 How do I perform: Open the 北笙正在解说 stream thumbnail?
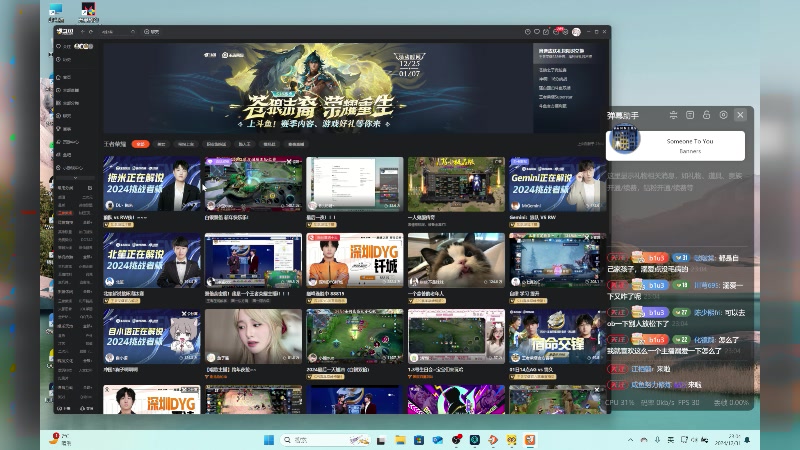pyautogui.click(x=152, y=260)
